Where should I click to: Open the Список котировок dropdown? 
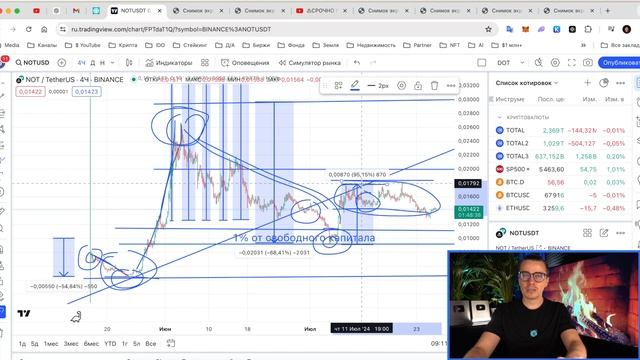click(527, 83)
